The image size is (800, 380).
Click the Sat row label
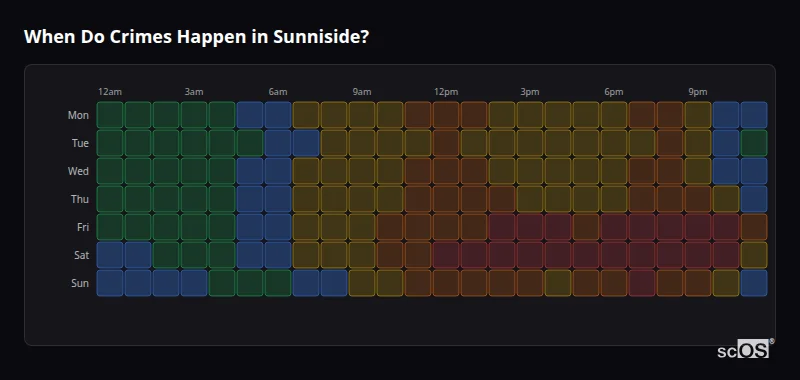[82, 255]
